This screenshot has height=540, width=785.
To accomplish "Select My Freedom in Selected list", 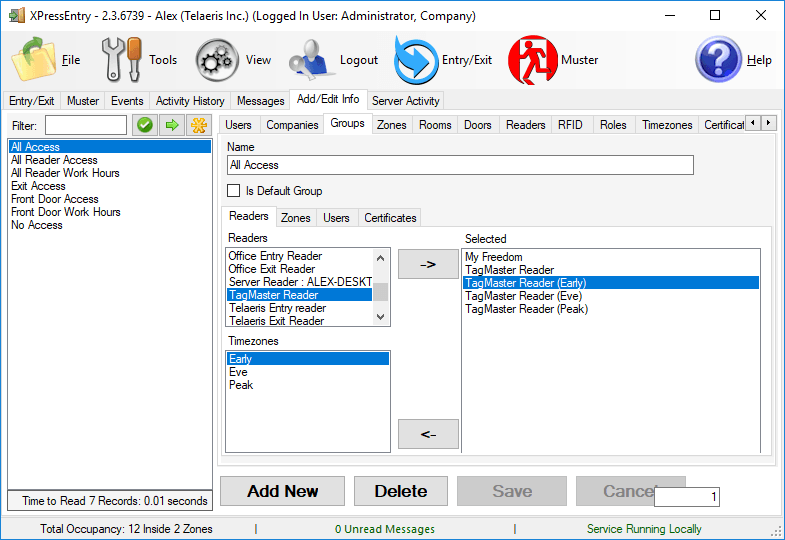I will coord(611,257).
